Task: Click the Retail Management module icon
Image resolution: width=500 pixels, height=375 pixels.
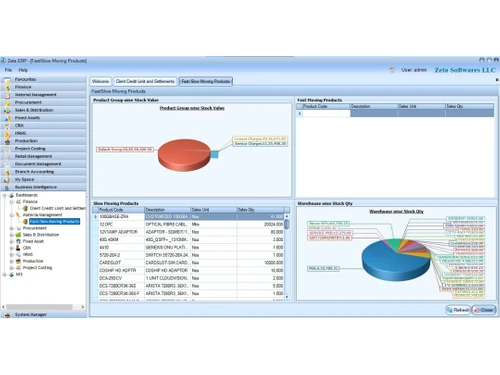Action: 7,157
